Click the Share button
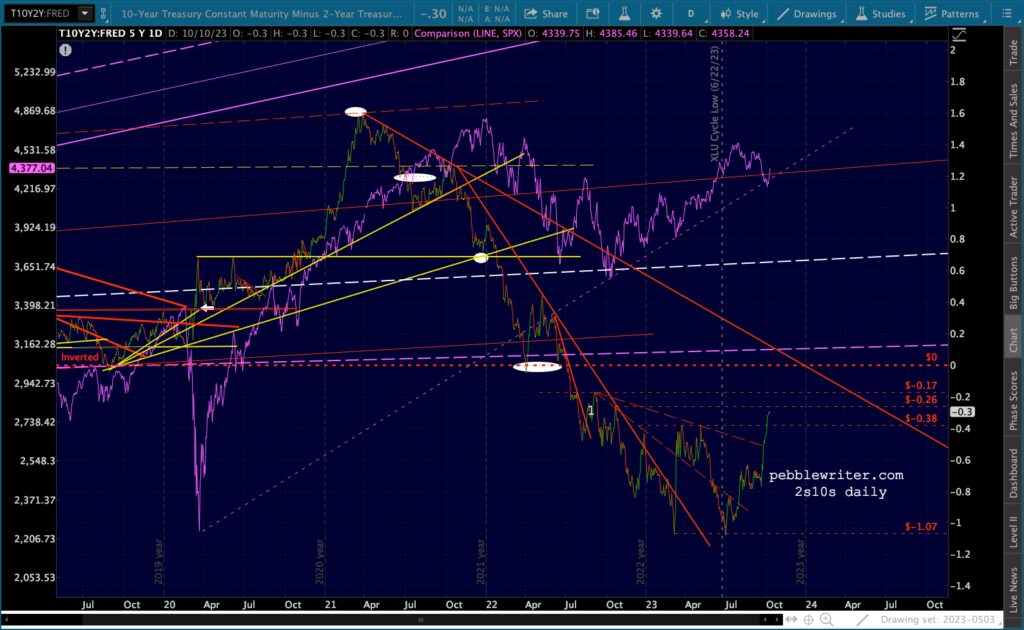 click(x=546, y=14)
